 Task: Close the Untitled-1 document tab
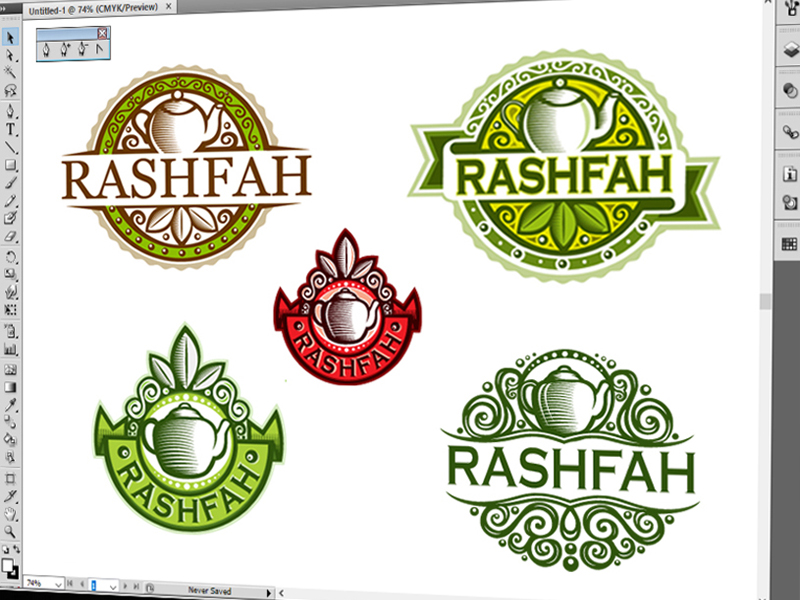(x=169, y=7)
